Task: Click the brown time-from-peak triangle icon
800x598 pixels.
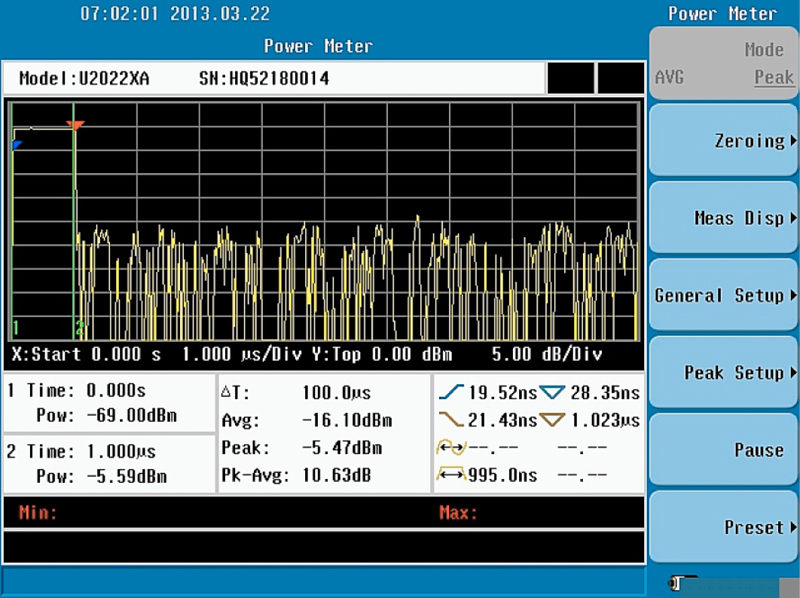Action: [x=552, y=420]
